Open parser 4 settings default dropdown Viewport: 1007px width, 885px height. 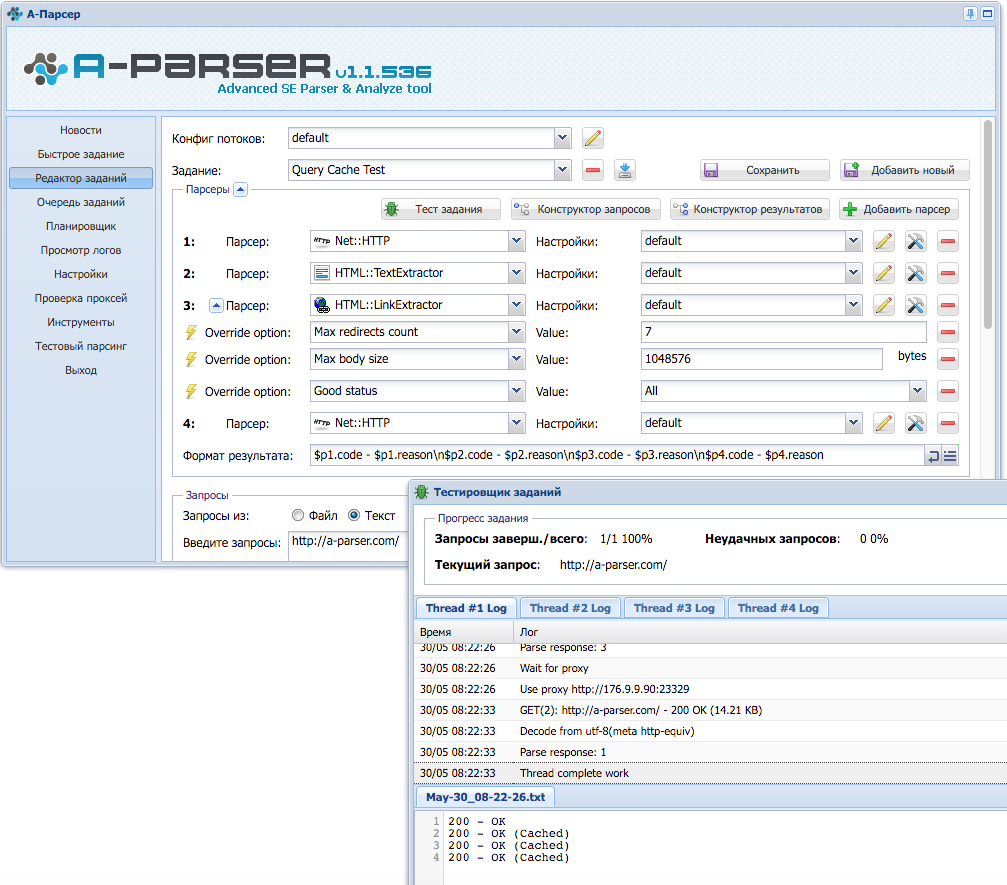click(853, 423)
